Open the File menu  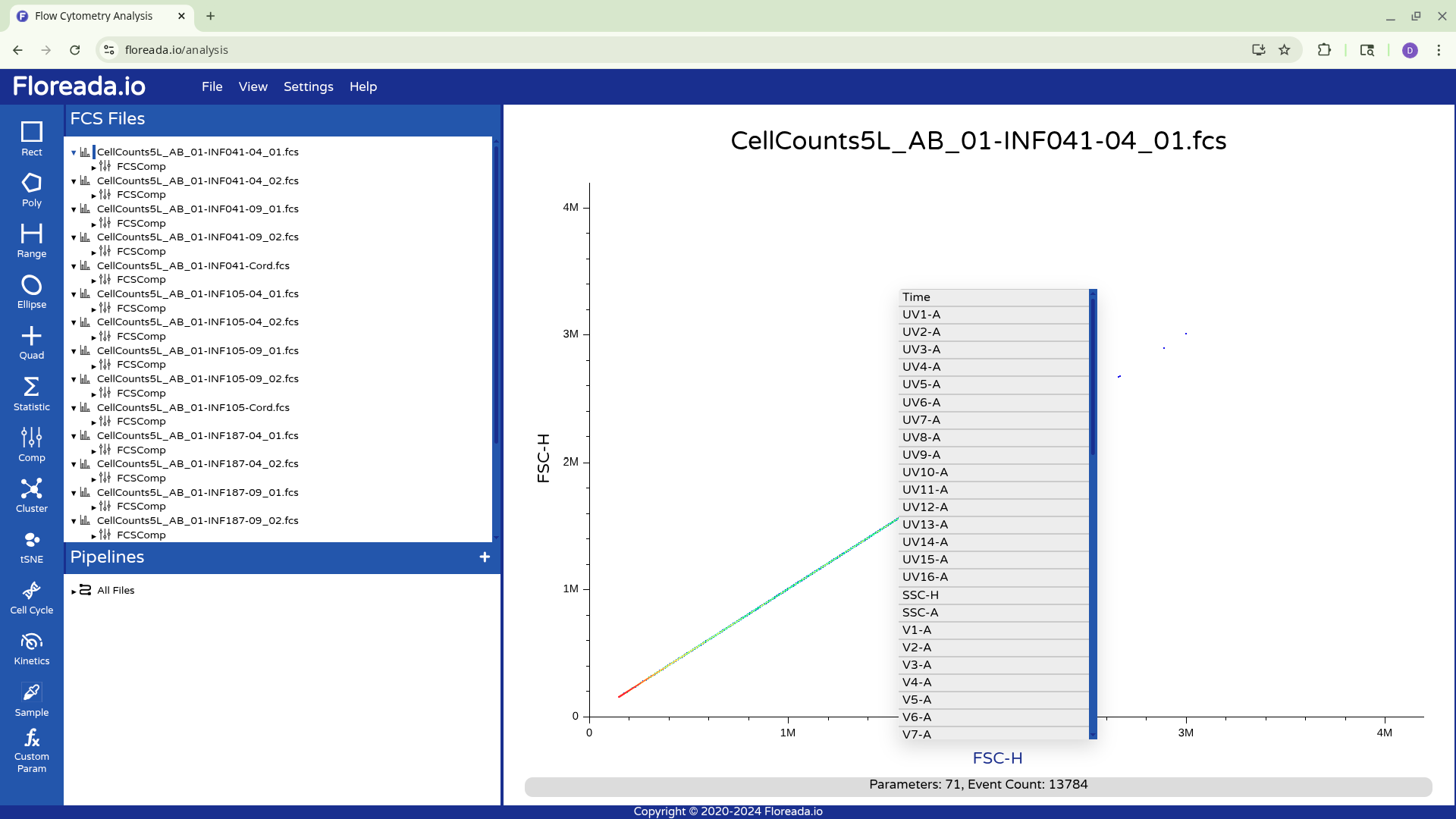pos(212,86)
